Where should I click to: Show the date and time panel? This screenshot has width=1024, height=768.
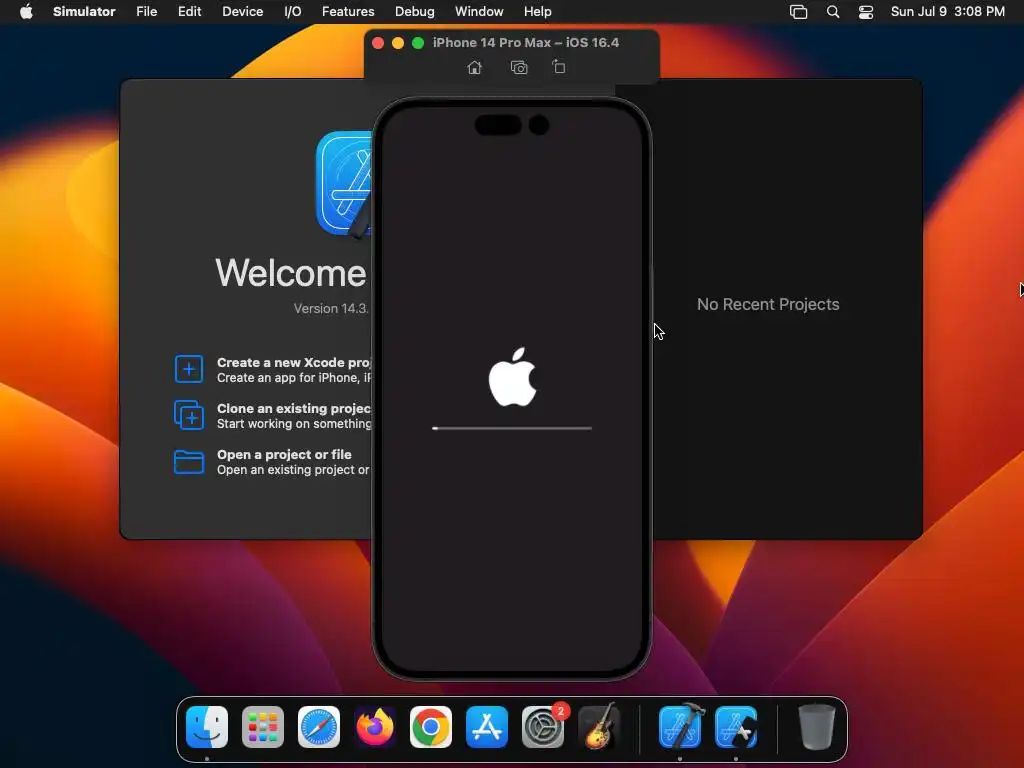948,11
